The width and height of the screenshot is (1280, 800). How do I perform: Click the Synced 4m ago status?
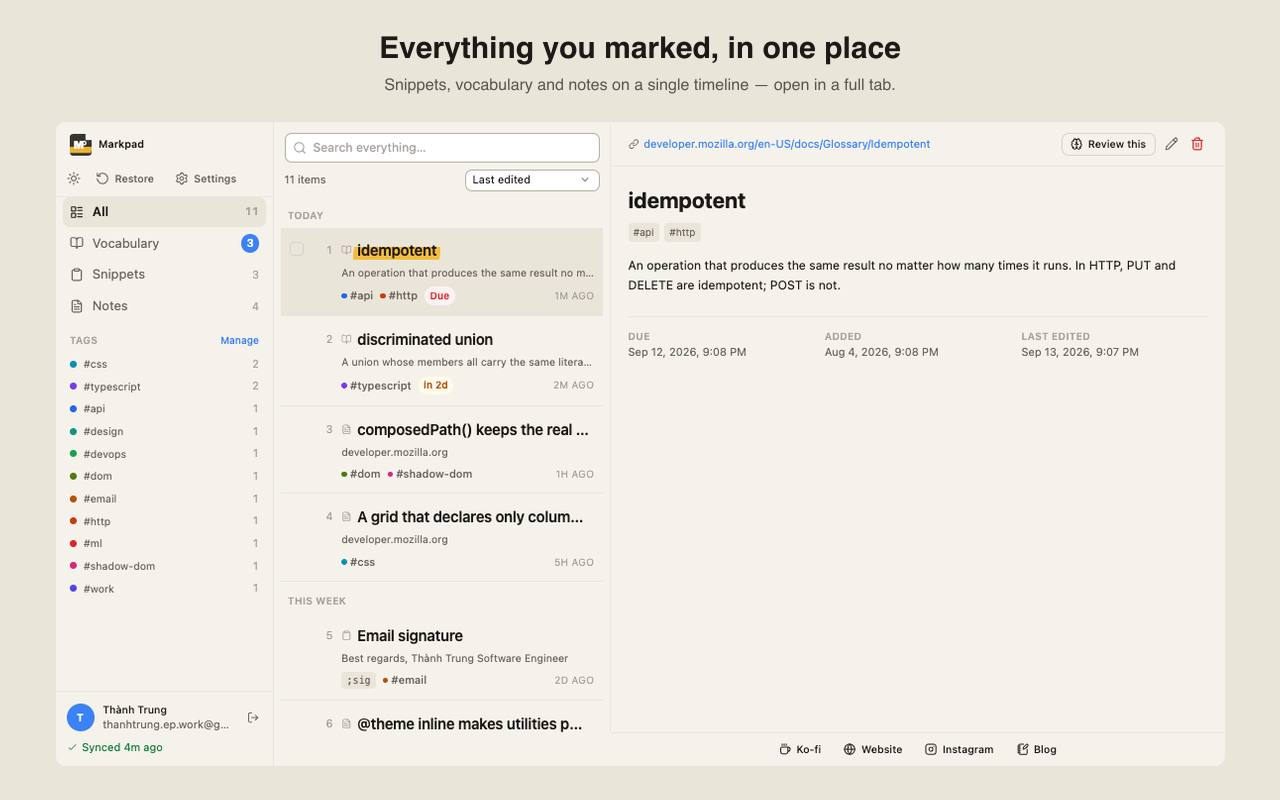(x=115, y=747)
